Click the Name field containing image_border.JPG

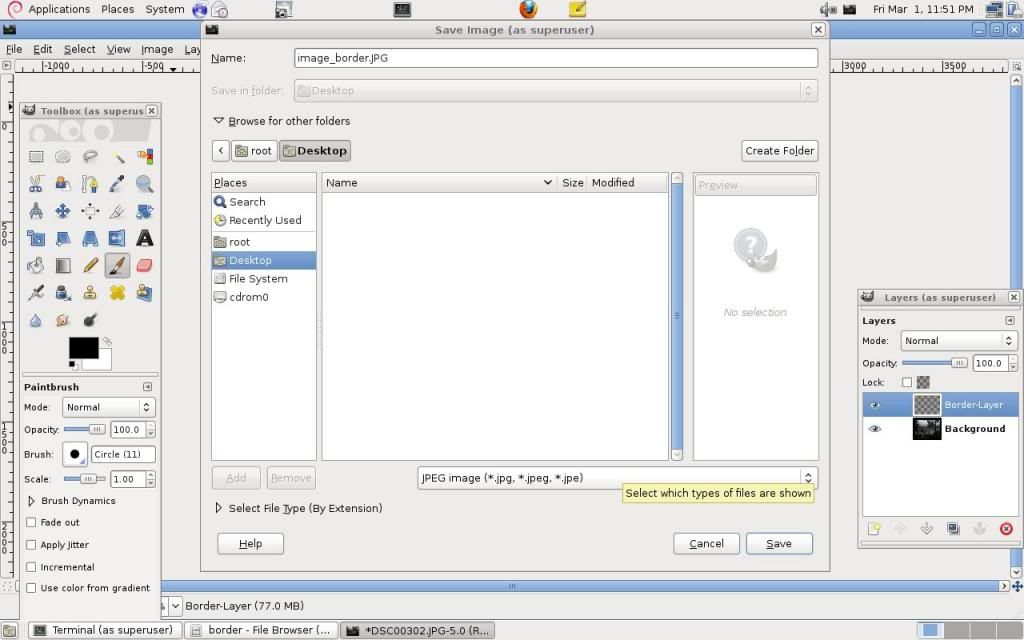coord(556,58)
